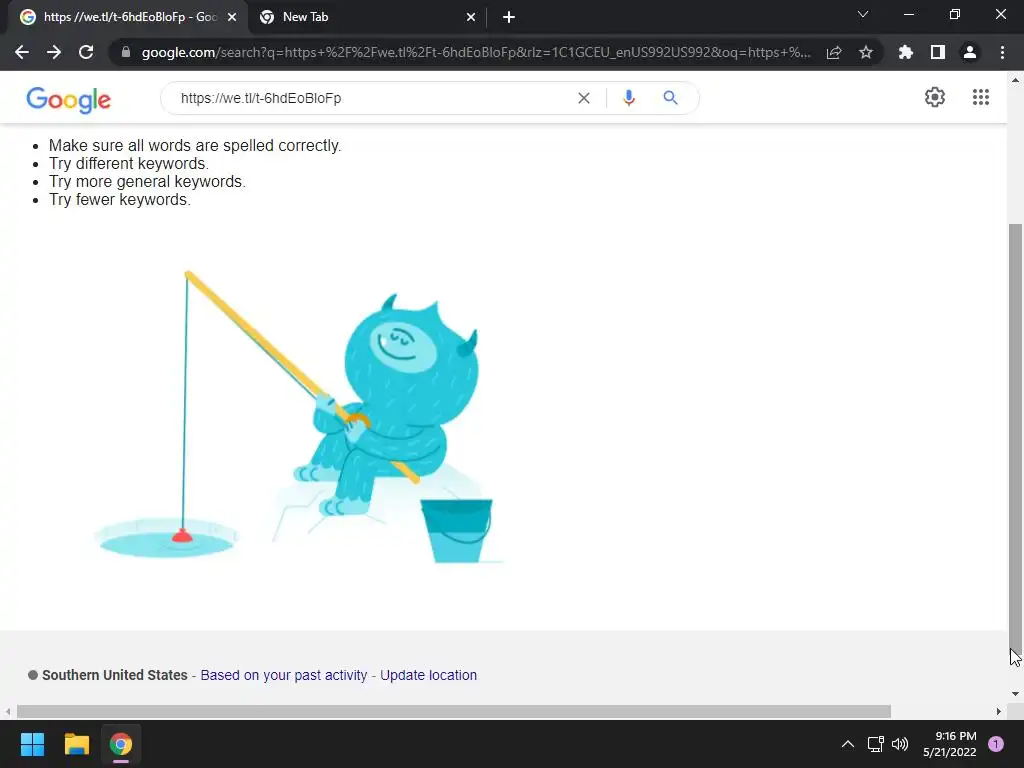Viewport: 1024px width, 768px height.
Task: Click horizontal scrollbar right arrow
Action: click(x=999, y=711)
